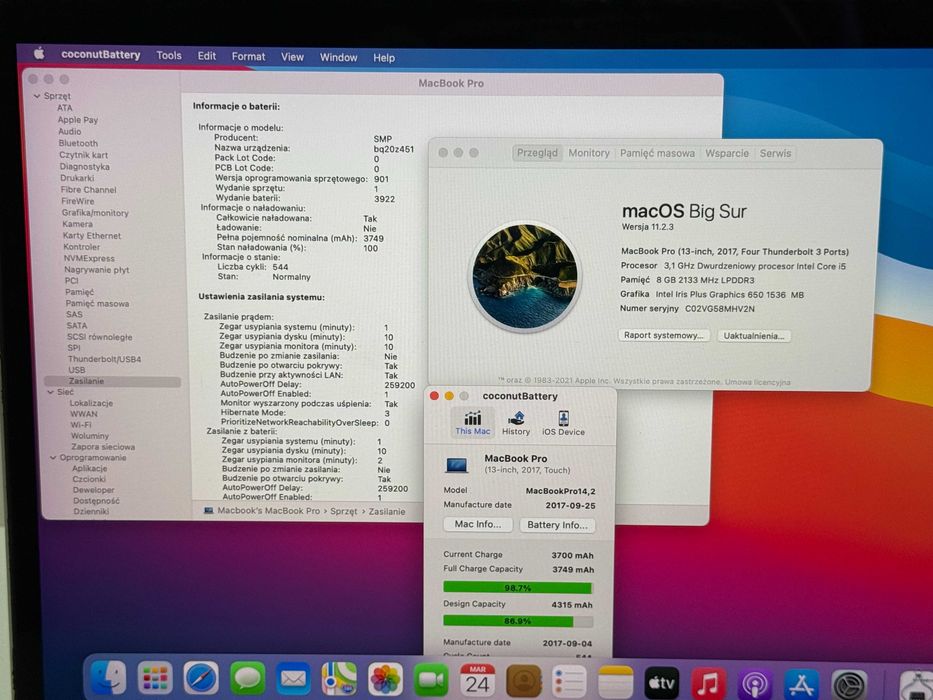Screen dimensions: 933x700
Task: Open Photos from the Dock
Action: [386, 679]
